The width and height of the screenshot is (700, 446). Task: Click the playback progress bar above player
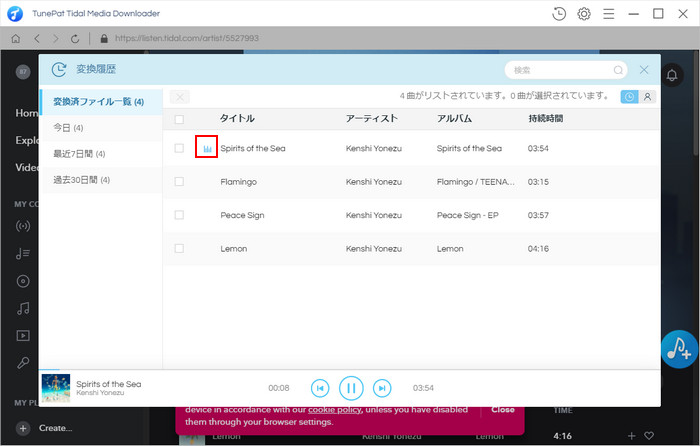click(350, 370)
